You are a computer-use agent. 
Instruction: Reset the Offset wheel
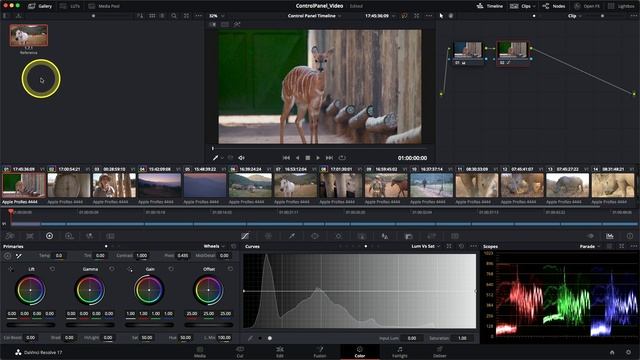point(231,269)
